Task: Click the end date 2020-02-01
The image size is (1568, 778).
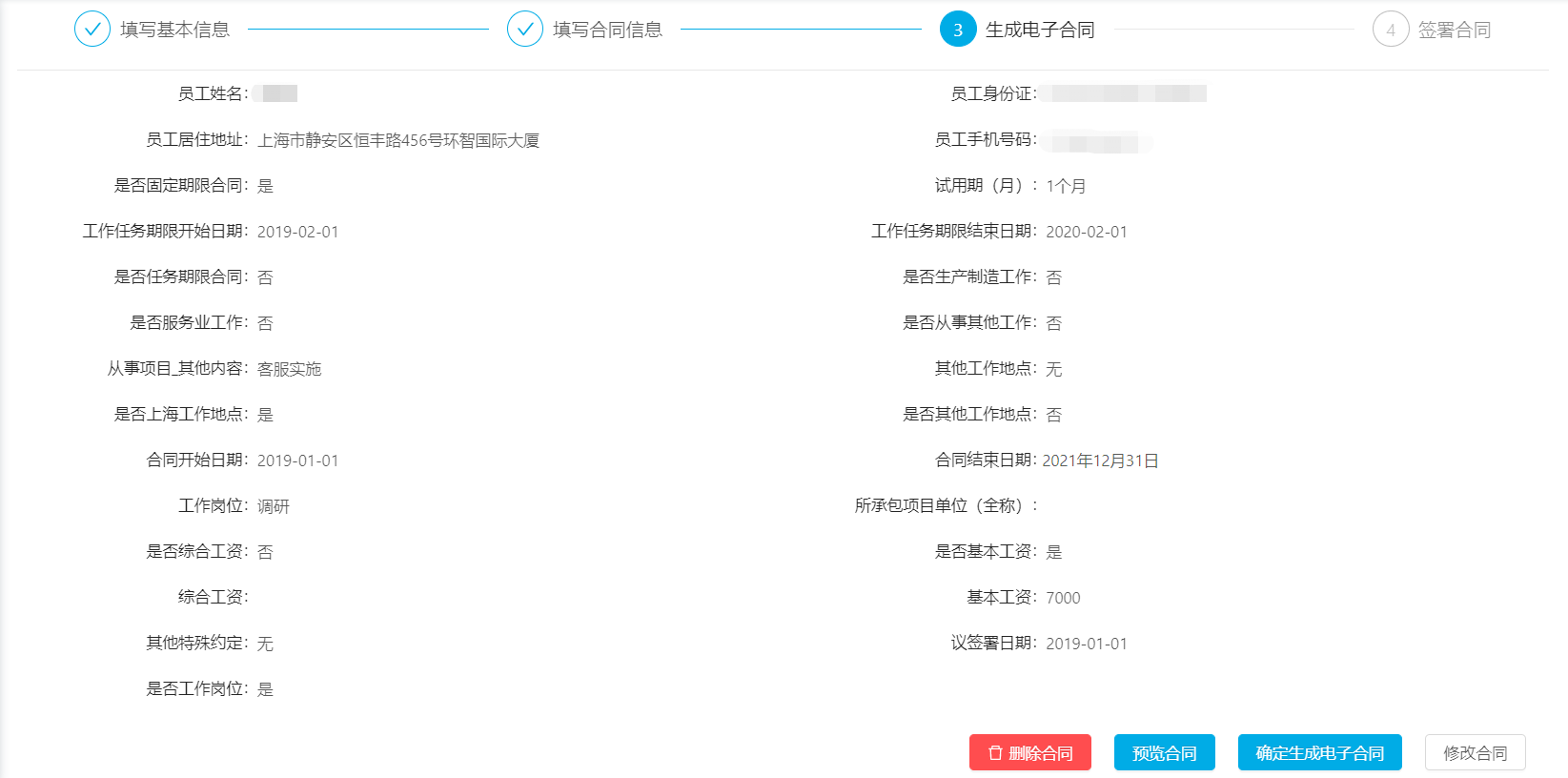Action: (1087, 232)
